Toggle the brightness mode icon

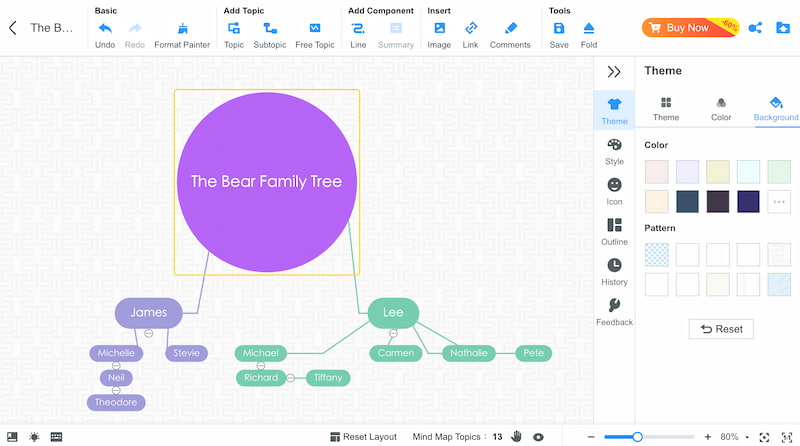tap(34, 437)
